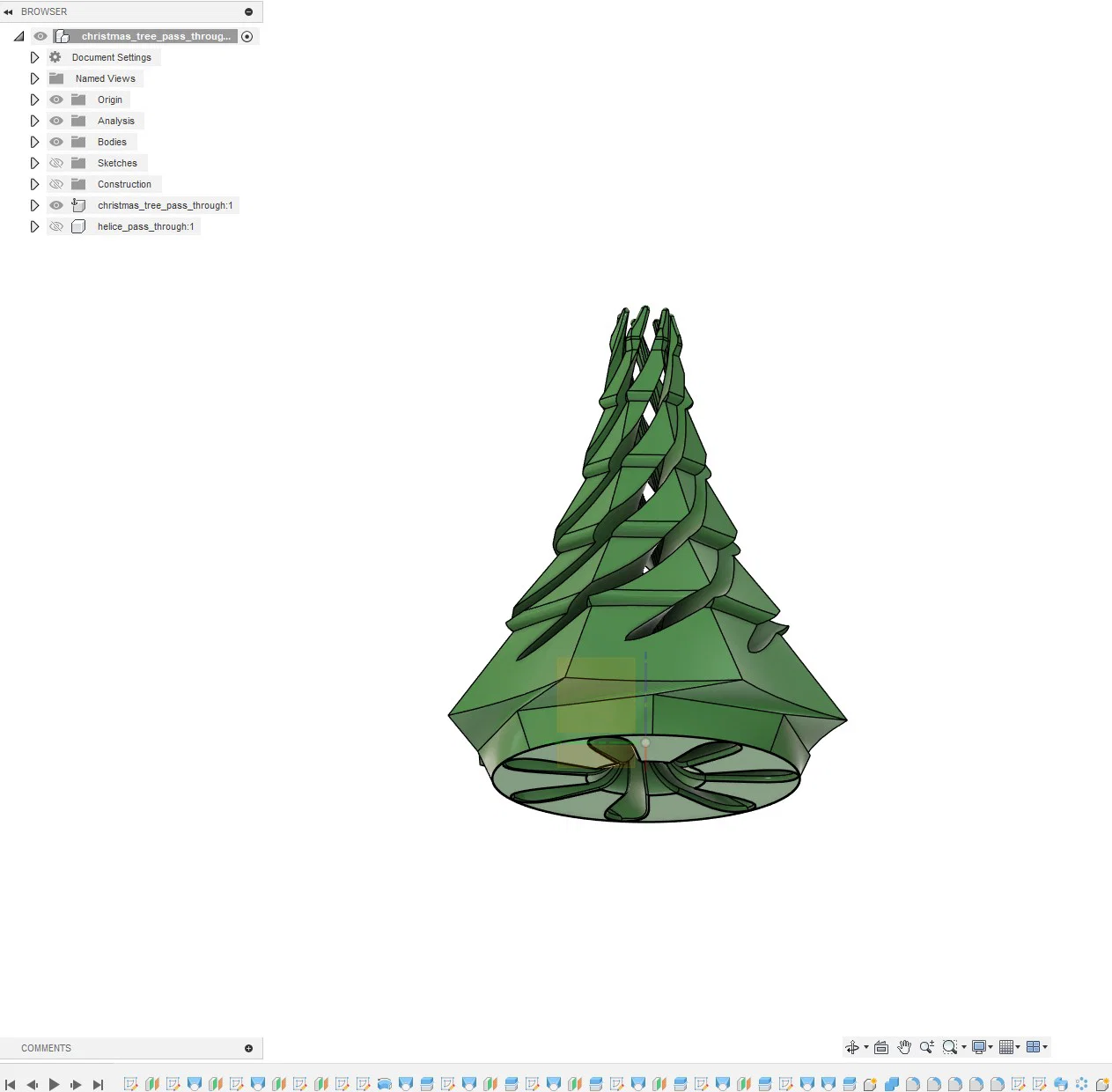Expand the Analysis folder
The image size is (1112, 1092).
34,121
